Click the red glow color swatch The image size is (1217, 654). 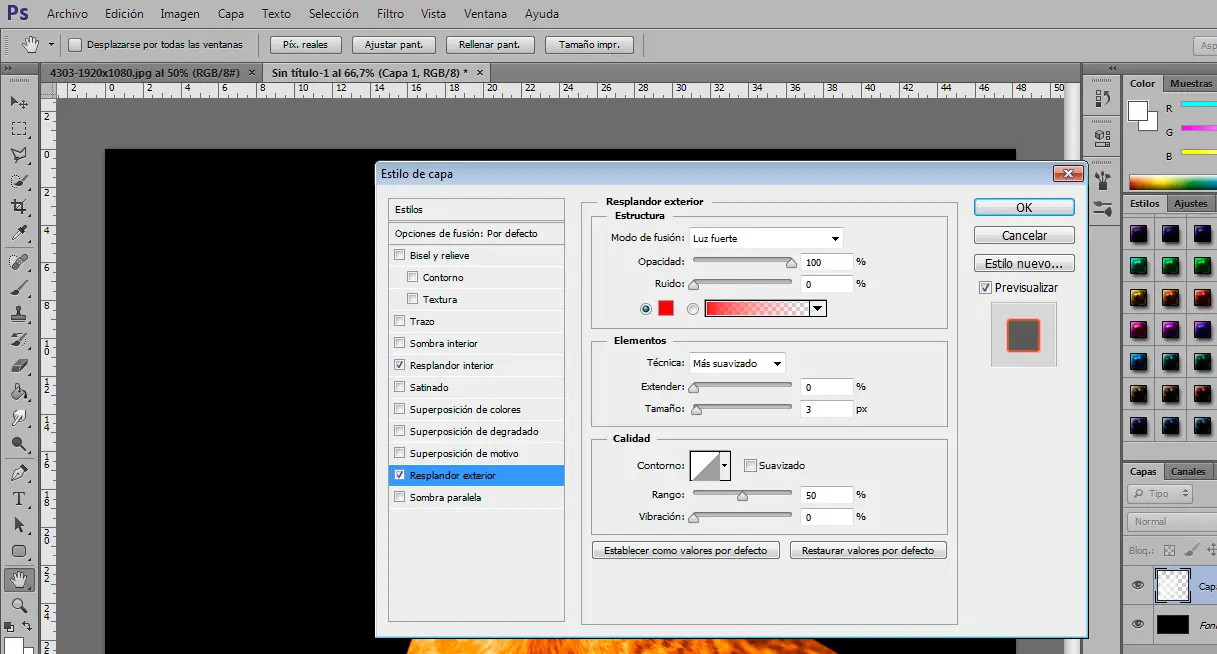click(x=666, y=308)
